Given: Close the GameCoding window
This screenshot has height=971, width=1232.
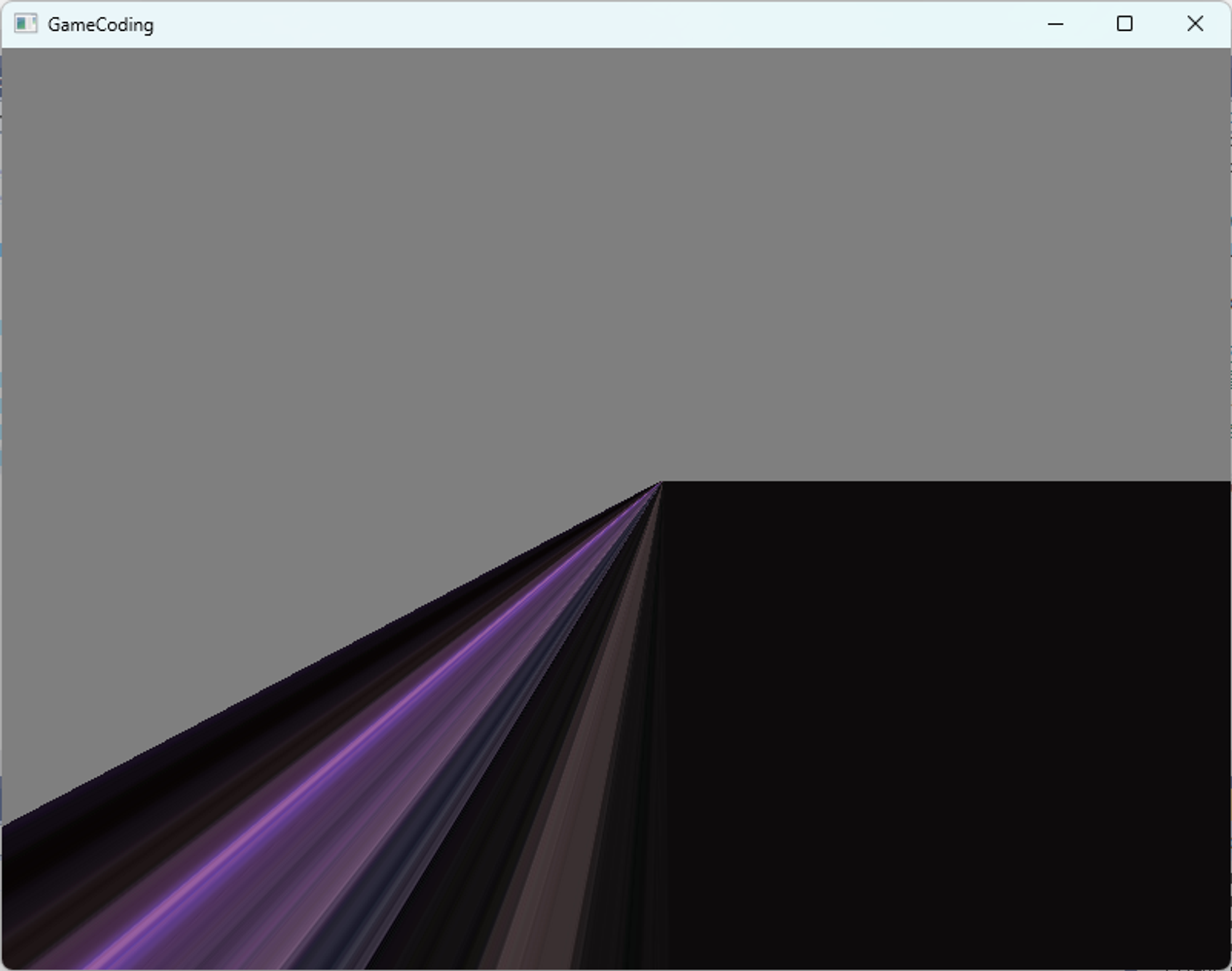Looking at the screenshot, I should tap(1194, 24).
